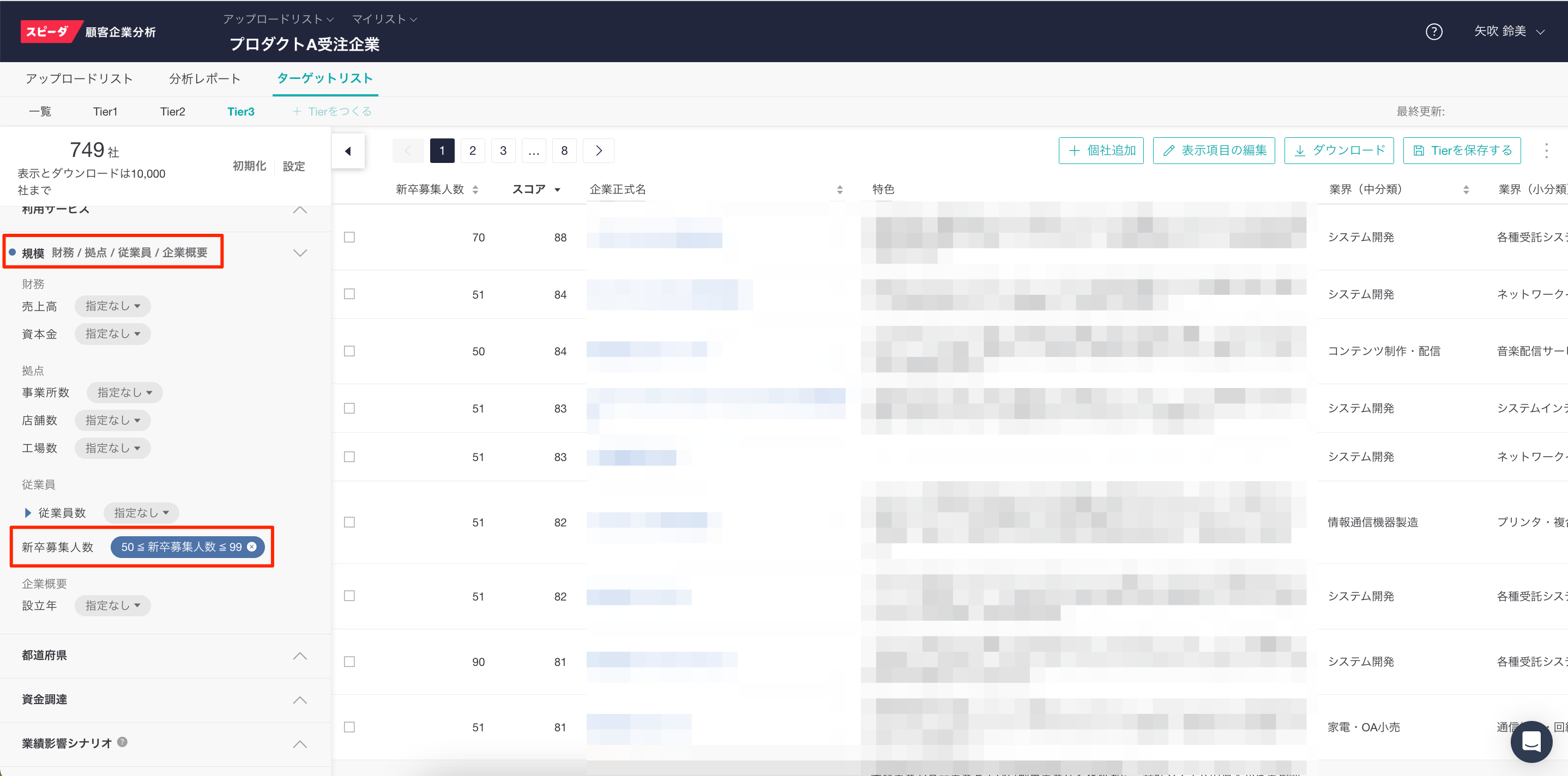The width and height of the screenshot is (1568, 776).
Task: Go to page 8 of results
Action: (x=564, y=151)
